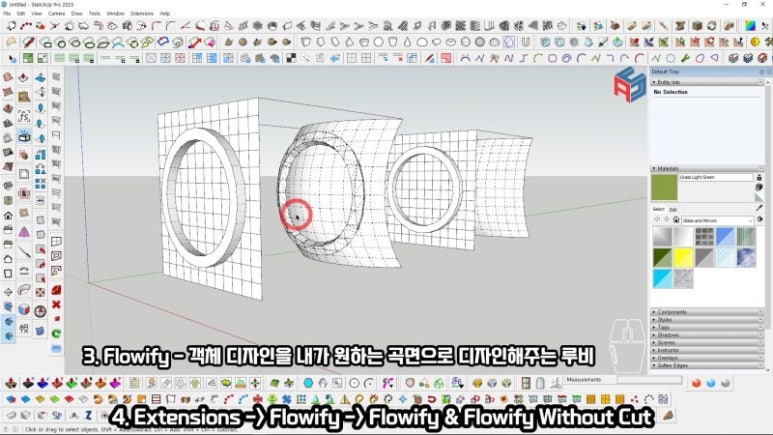Image resolution: width=773 pixels, height=435 pixels.
Task: Expand the Tags panel
Action: (x=707, y=327)
